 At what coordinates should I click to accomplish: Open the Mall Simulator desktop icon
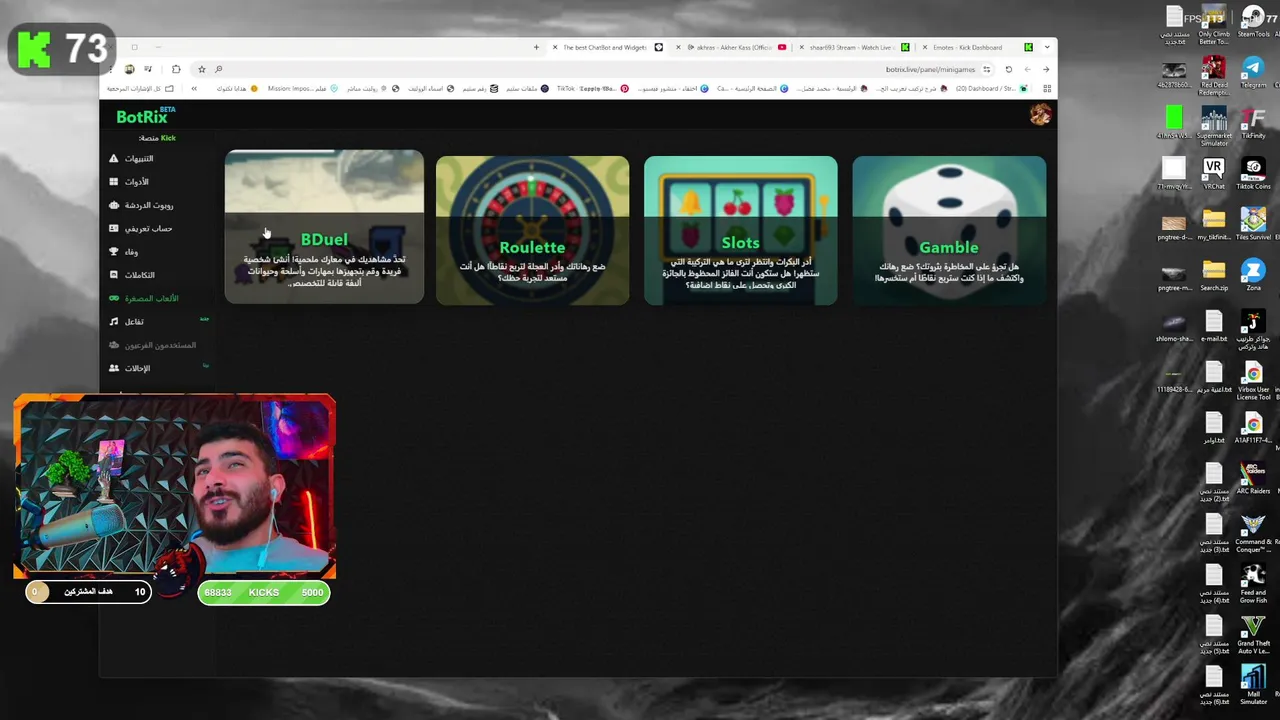[1253, 686]
